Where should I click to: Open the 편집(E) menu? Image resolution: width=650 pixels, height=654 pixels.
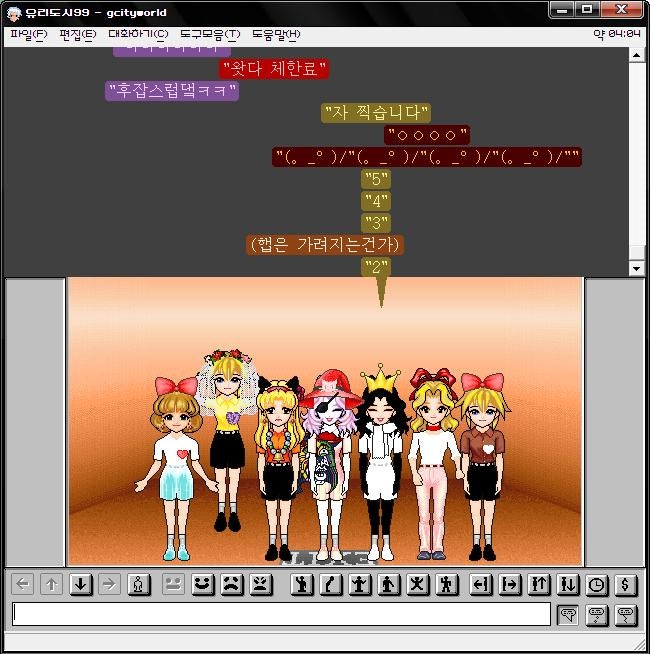tap(77, 34)
